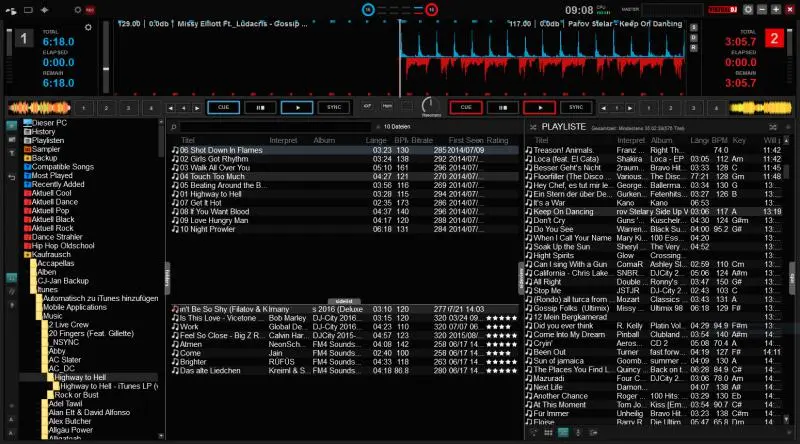This screenshot has width=800, height=444.
Task: Click the Sampler folder icon
Action: tap(26, 149)
